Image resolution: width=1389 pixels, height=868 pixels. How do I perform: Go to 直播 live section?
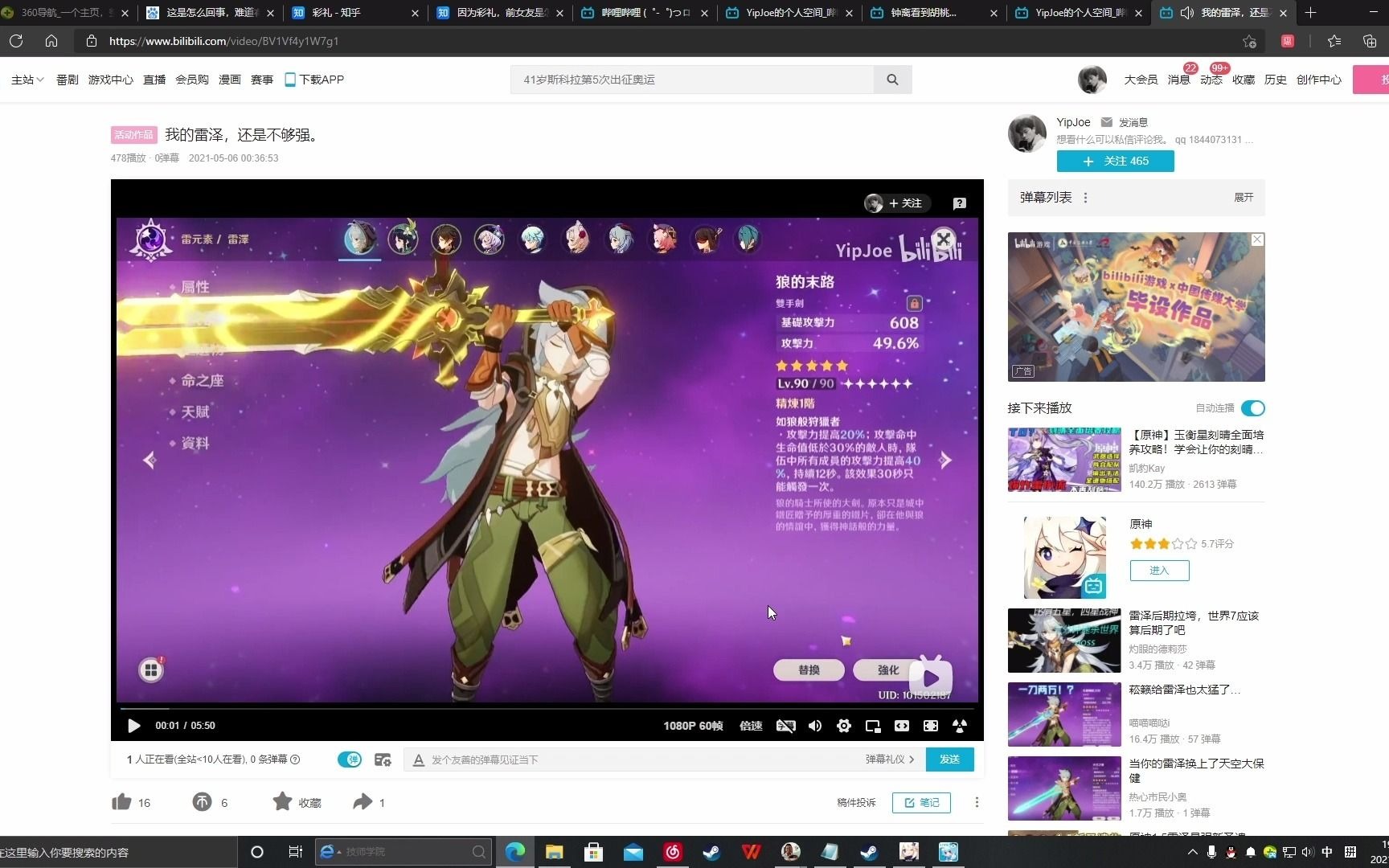coord(154,80)
